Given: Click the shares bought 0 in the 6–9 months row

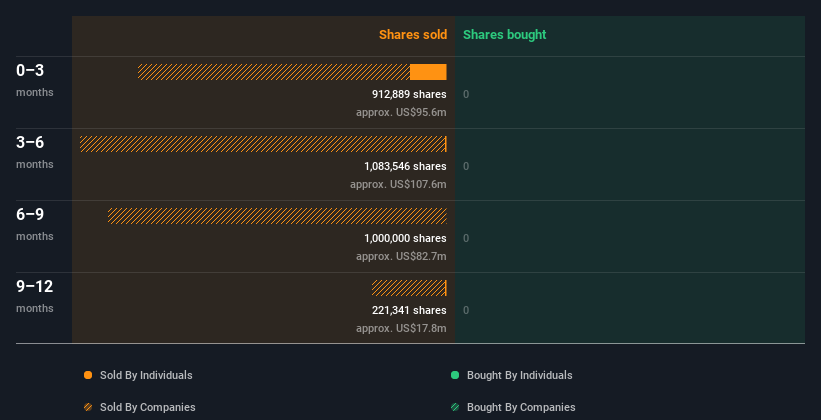Looking at the screenshot, I should 466,238.
